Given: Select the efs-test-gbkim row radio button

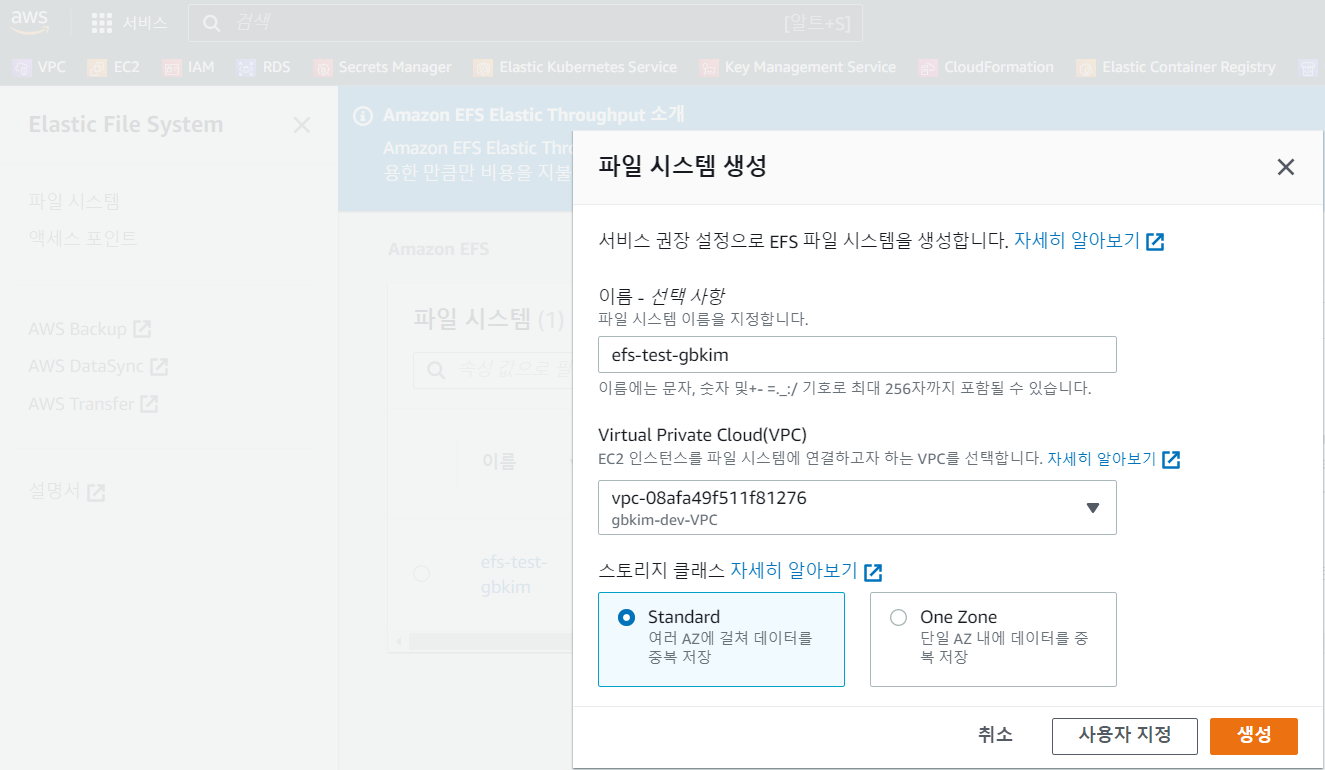Looking at the screenshot, I should point(421,573).
